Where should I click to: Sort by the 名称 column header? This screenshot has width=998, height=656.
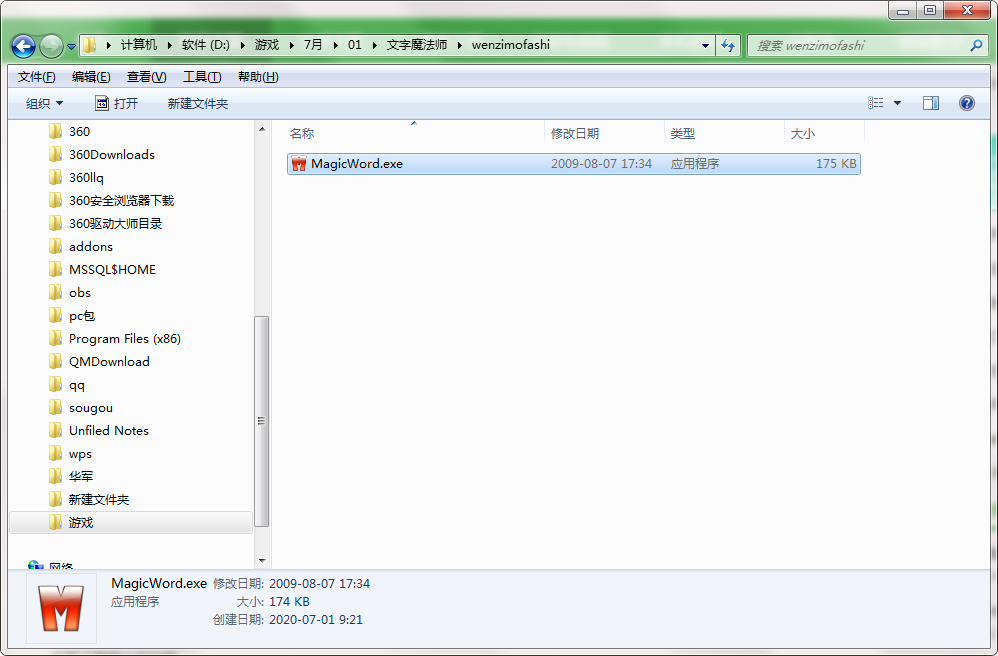tap(414, 134)
